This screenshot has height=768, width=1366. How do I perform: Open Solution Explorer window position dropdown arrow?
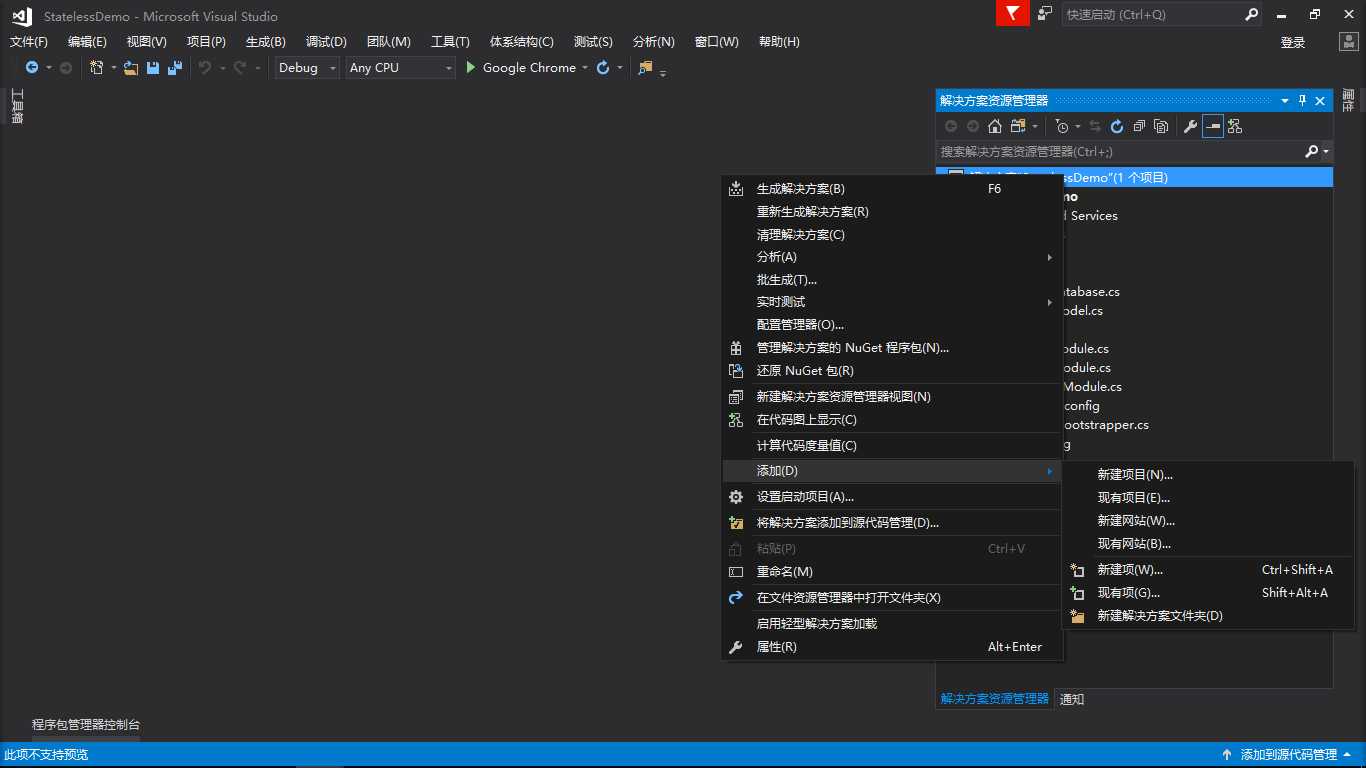[1285, 101]
